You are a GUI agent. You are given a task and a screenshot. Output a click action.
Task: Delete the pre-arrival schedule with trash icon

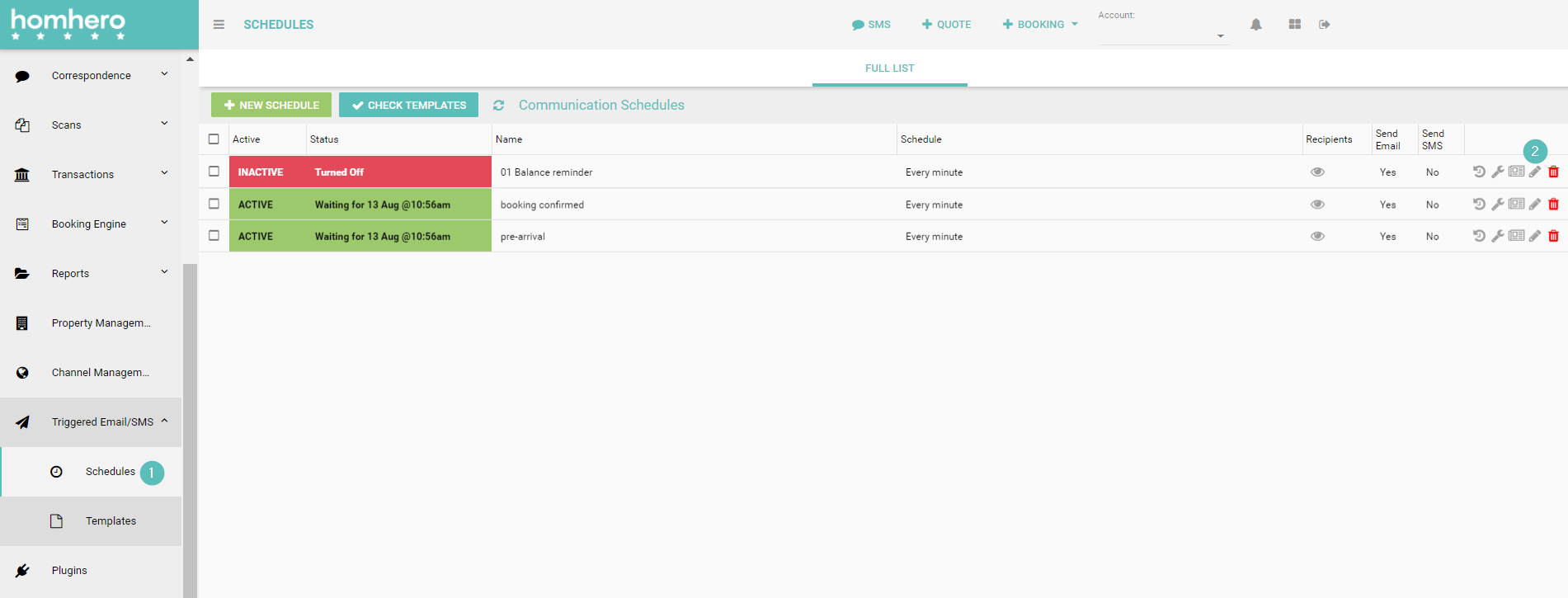[x=1553, y=236]
